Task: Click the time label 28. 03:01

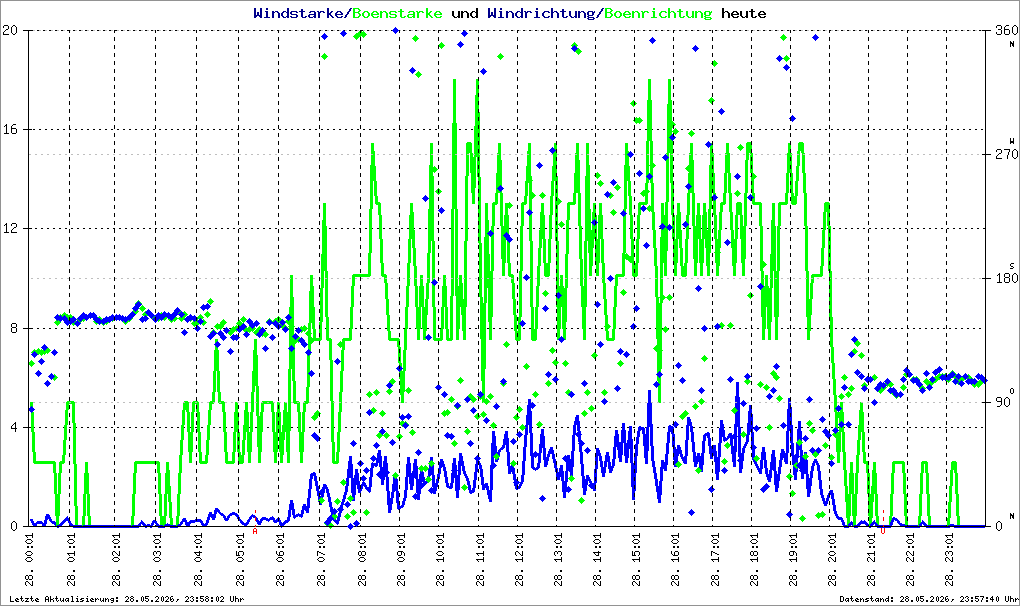Action: (157, 560)
